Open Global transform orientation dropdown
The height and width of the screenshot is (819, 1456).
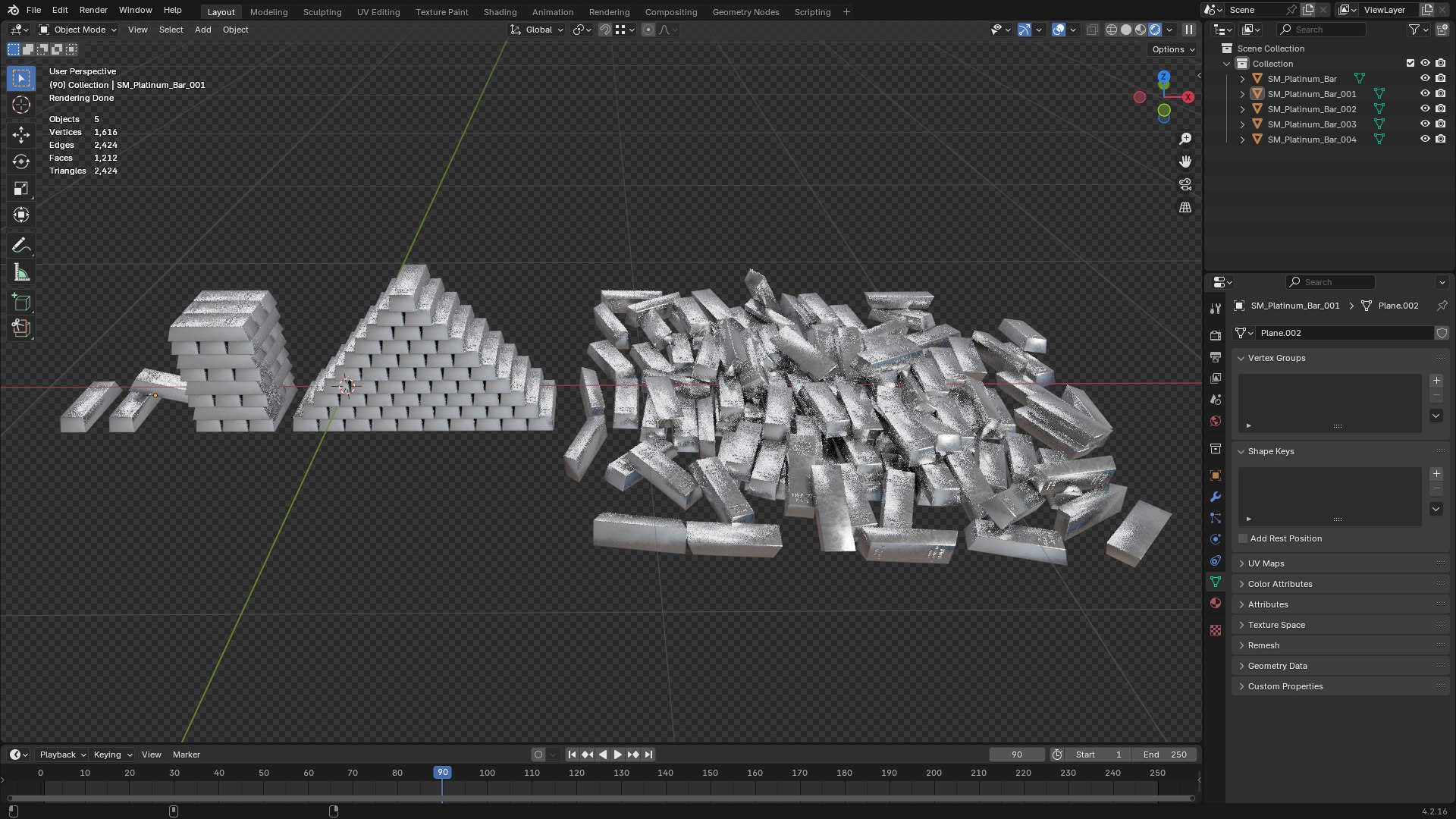pos(538,30)
